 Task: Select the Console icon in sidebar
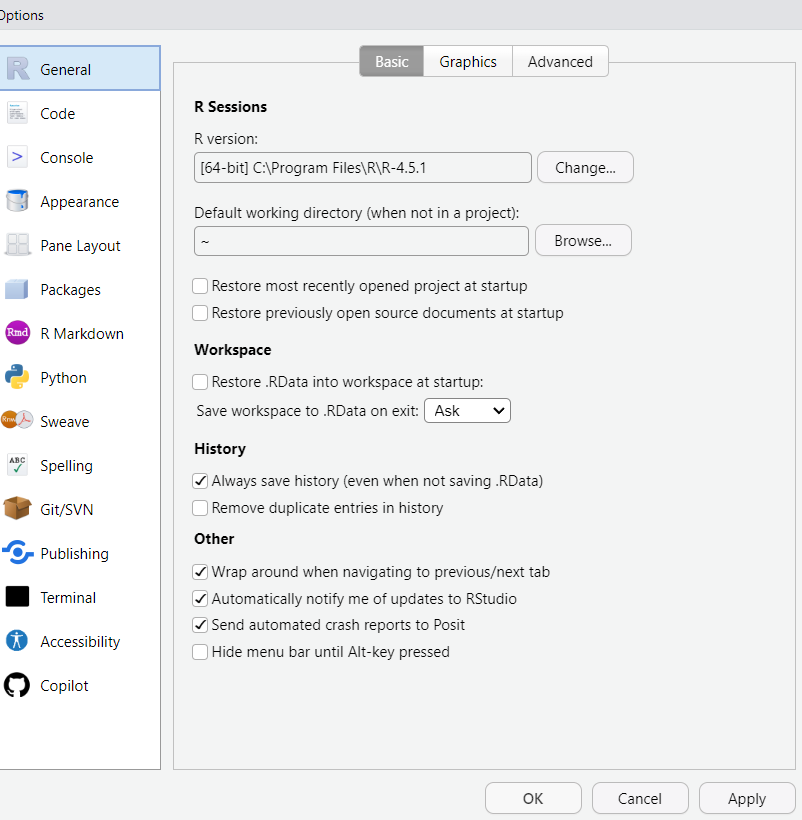17,158
